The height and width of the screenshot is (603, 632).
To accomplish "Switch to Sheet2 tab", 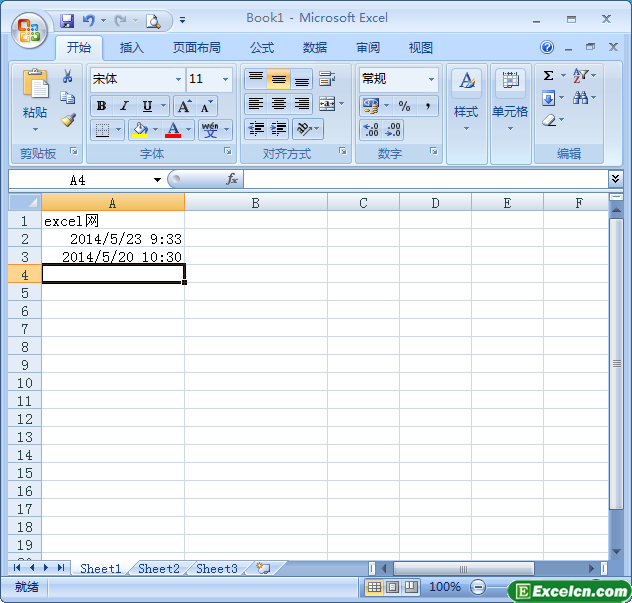I will (159, 568).
